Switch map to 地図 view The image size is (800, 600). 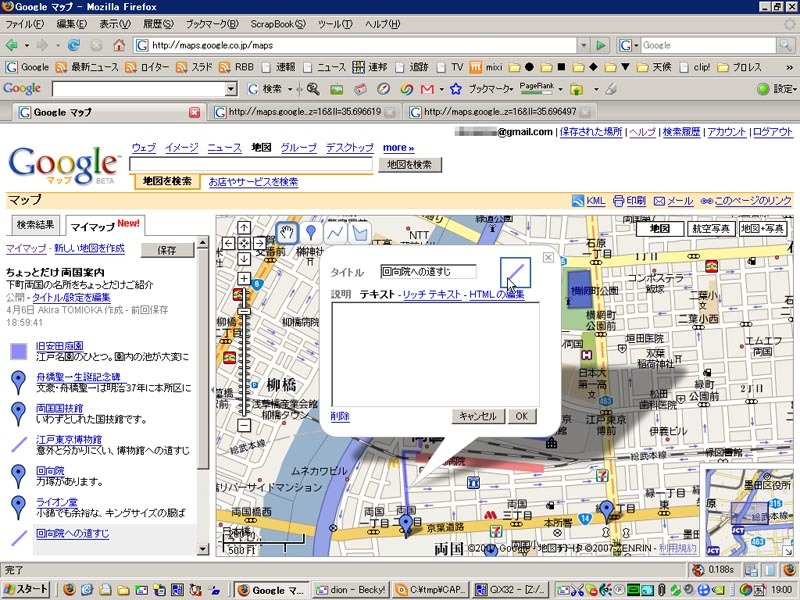point(660,229)
